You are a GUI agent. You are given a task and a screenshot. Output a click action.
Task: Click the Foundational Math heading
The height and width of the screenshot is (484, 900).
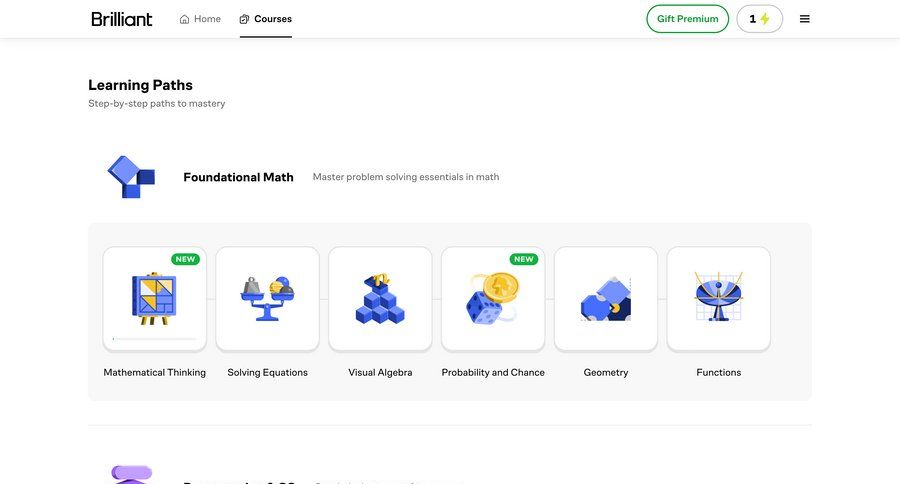(x=238, y=177)
